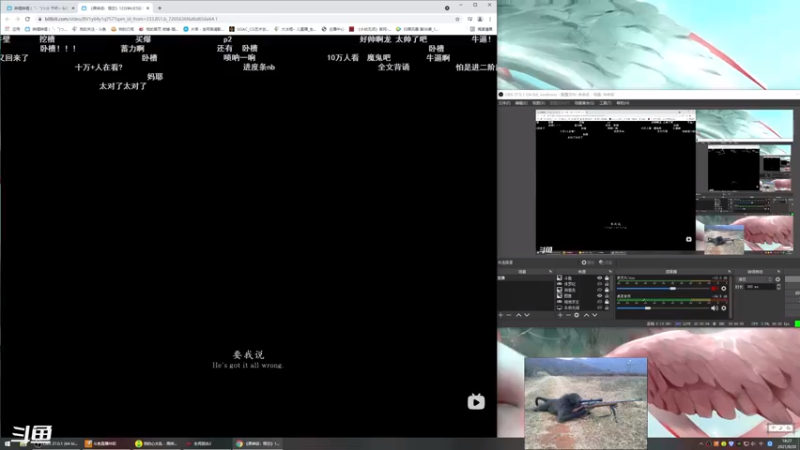Open Chrome's three-dot menu
Viewport: 800px width, 450px height.
tap(490, 19)
